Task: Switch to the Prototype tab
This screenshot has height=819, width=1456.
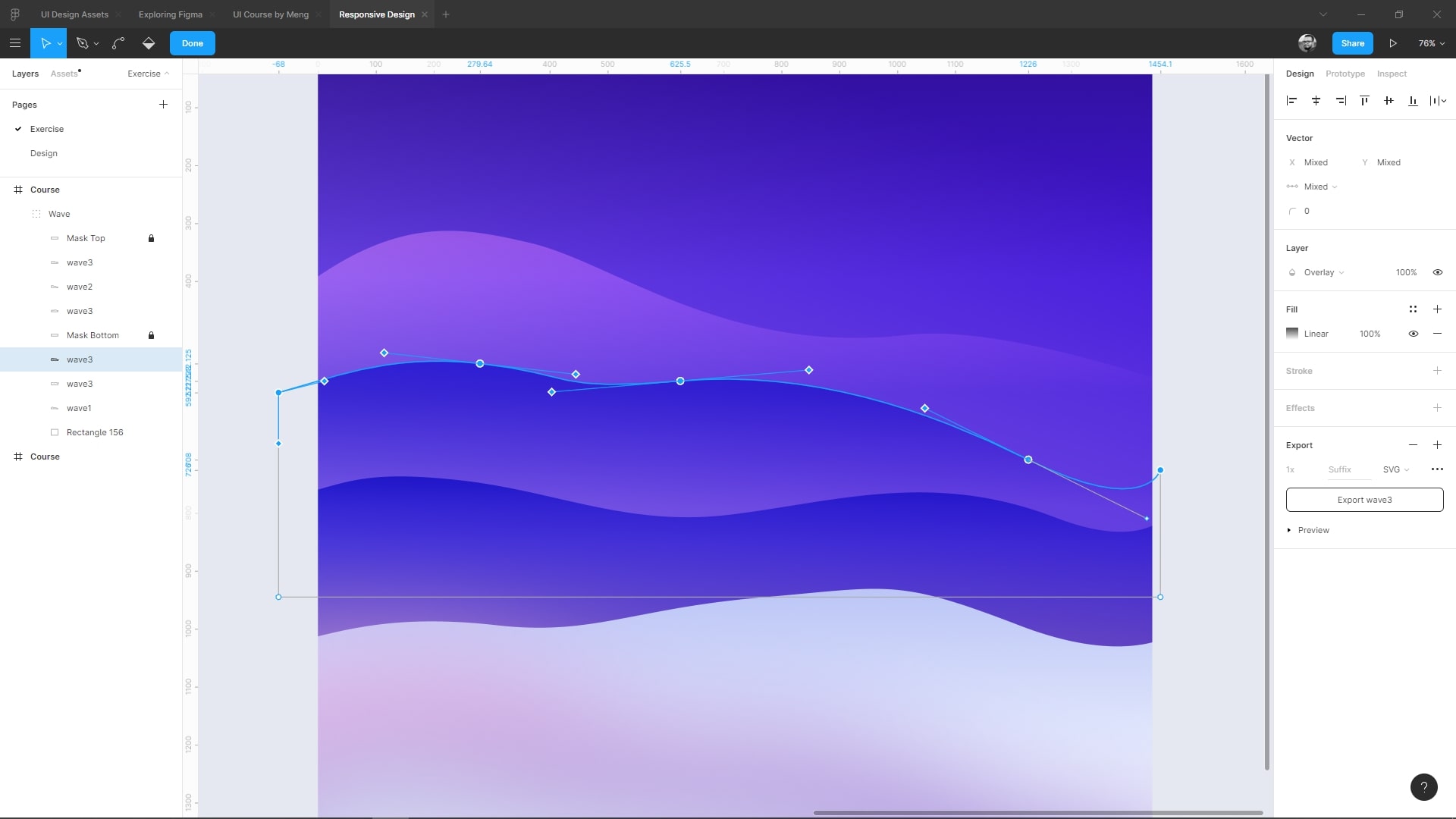Action: pyautogui.click(x=1345, y=73)
